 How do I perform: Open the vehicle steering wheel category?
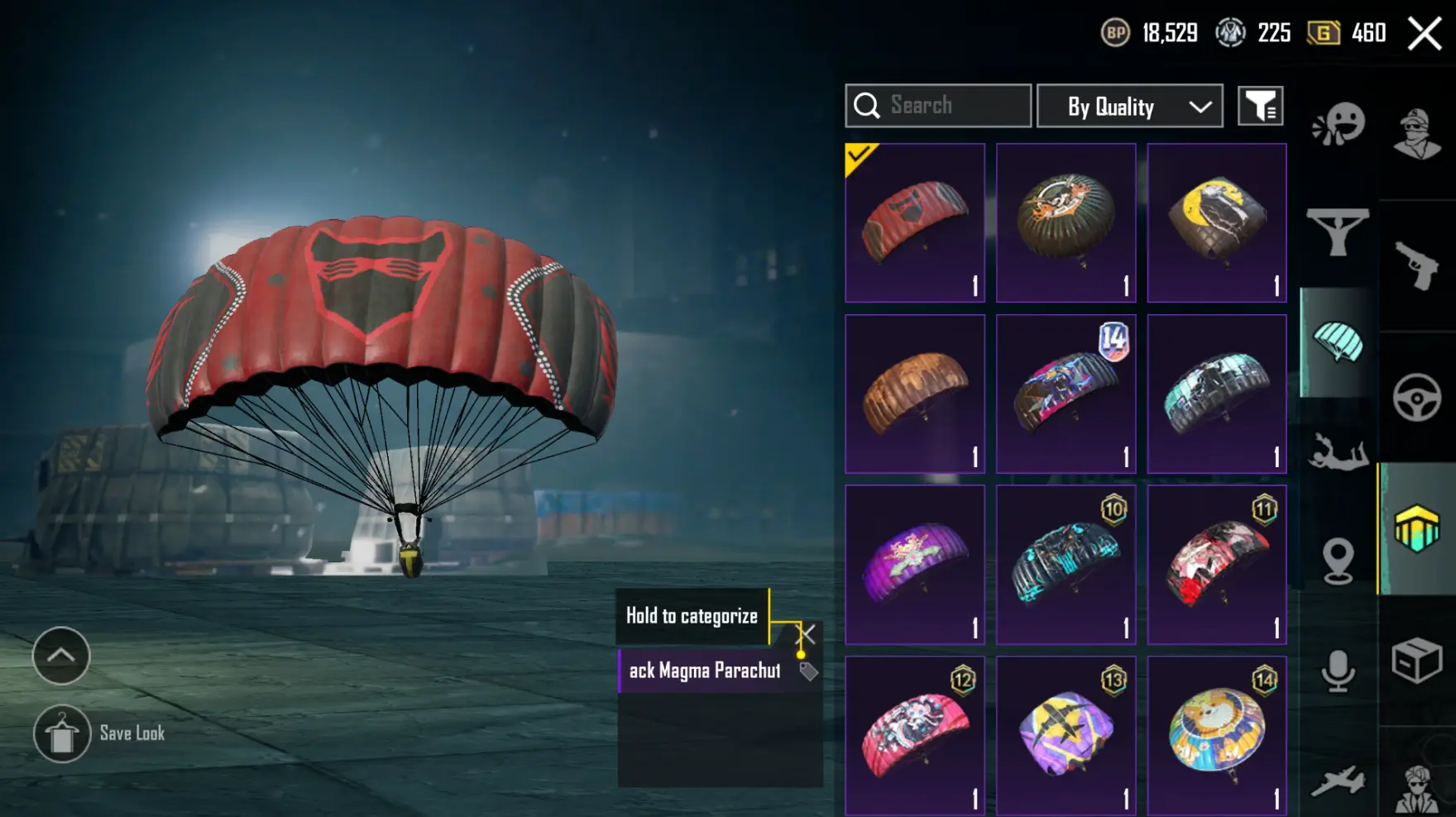[1416, 398]
